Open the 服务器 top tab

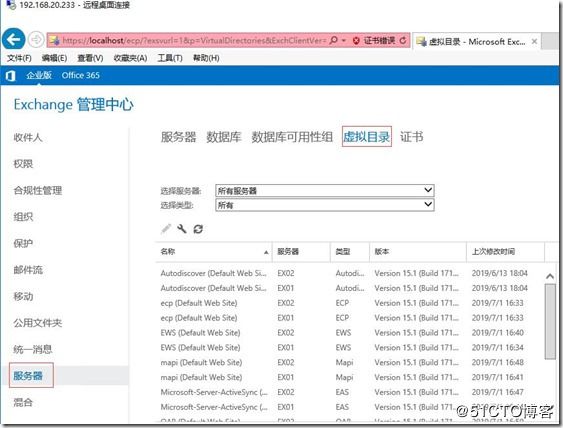click(x=178, y=137)
